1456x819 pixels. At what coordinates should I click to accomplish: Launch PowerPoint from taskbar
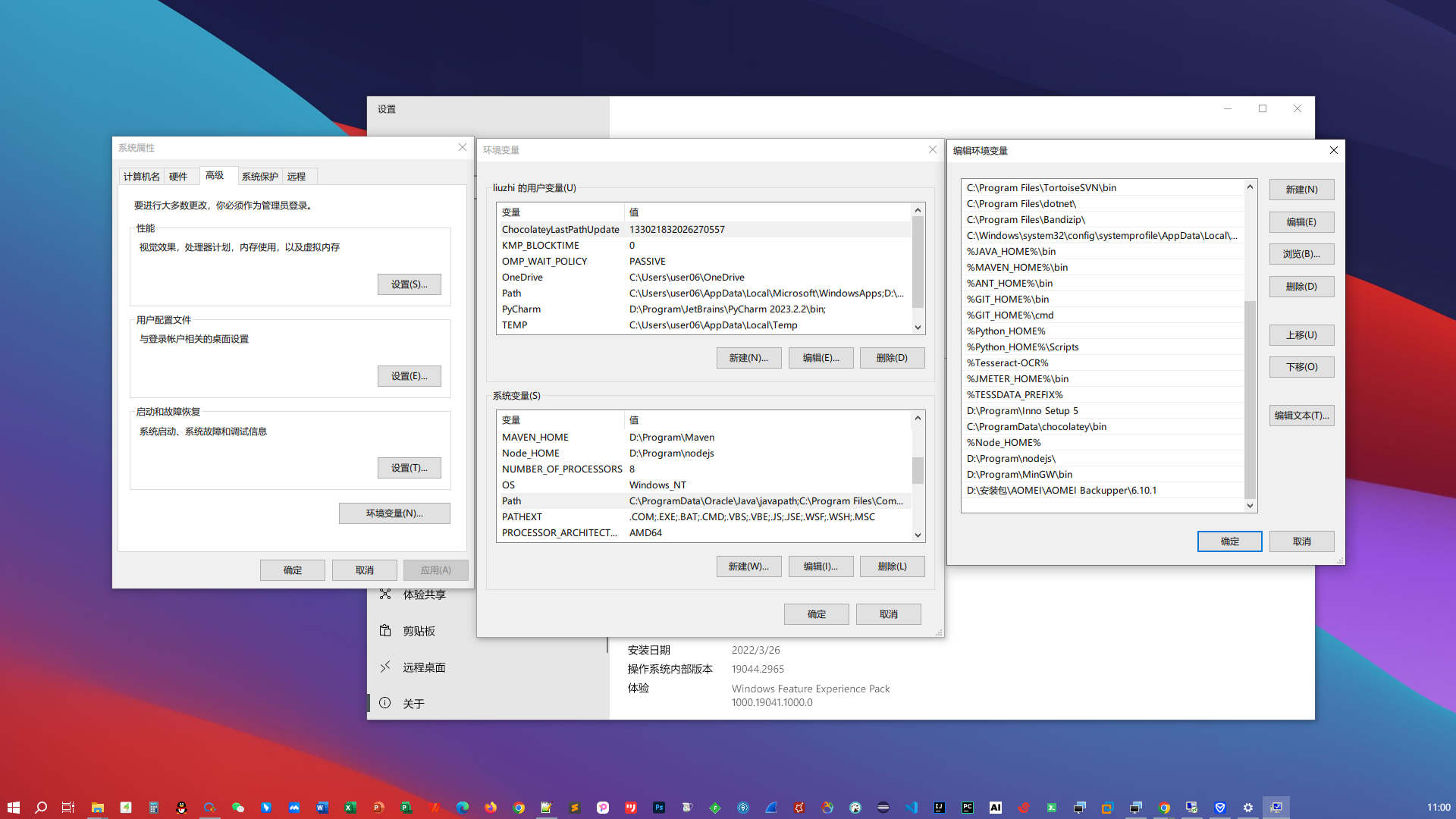[378, 808]
